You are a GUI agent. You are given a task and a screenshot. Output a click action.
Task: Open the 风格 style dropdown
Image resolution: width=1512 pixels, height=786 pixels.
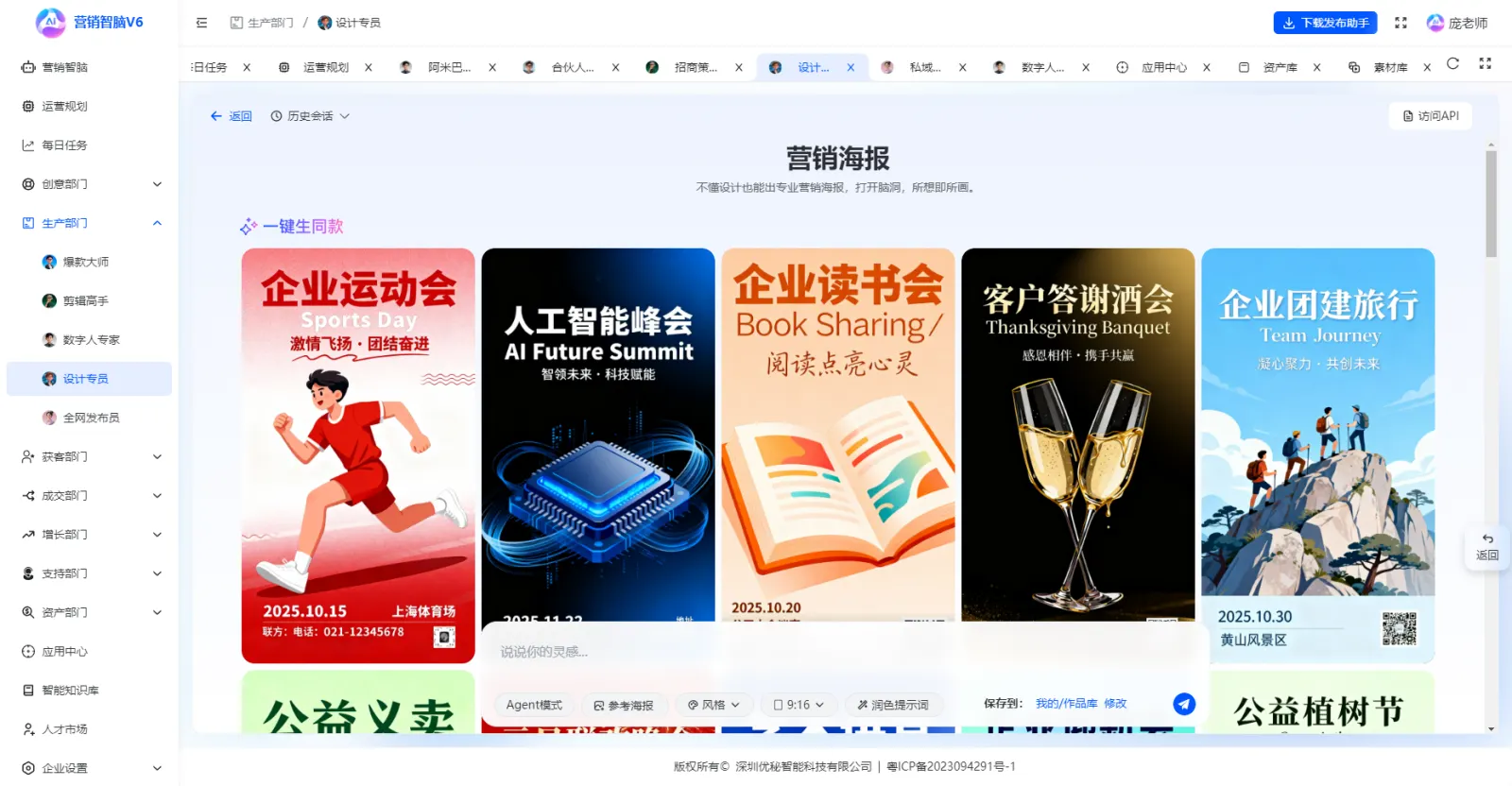(713, 705)
